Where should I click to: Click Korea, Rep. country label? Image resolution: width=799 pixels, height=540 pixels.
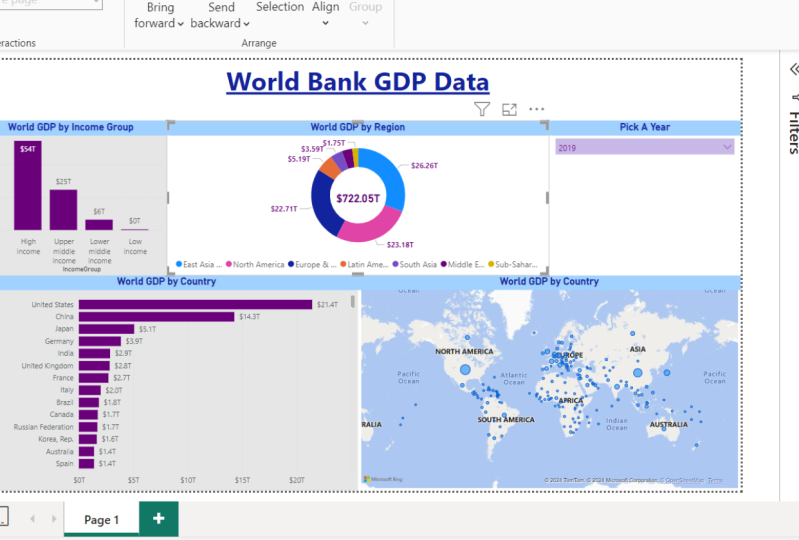click(56, 439)
